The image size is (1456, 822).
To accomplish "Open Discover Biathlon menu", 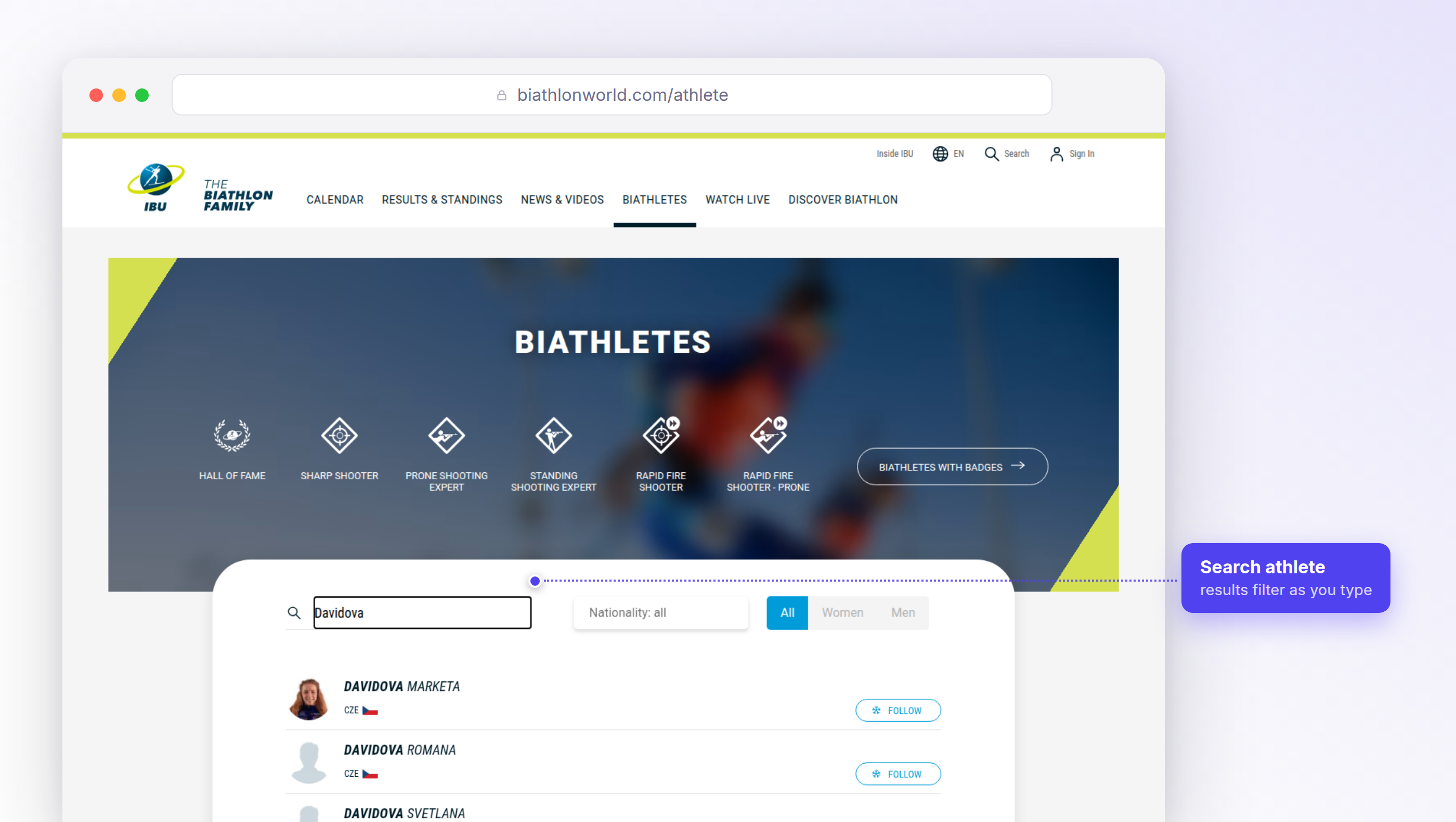I will click(x=843, y=200).
